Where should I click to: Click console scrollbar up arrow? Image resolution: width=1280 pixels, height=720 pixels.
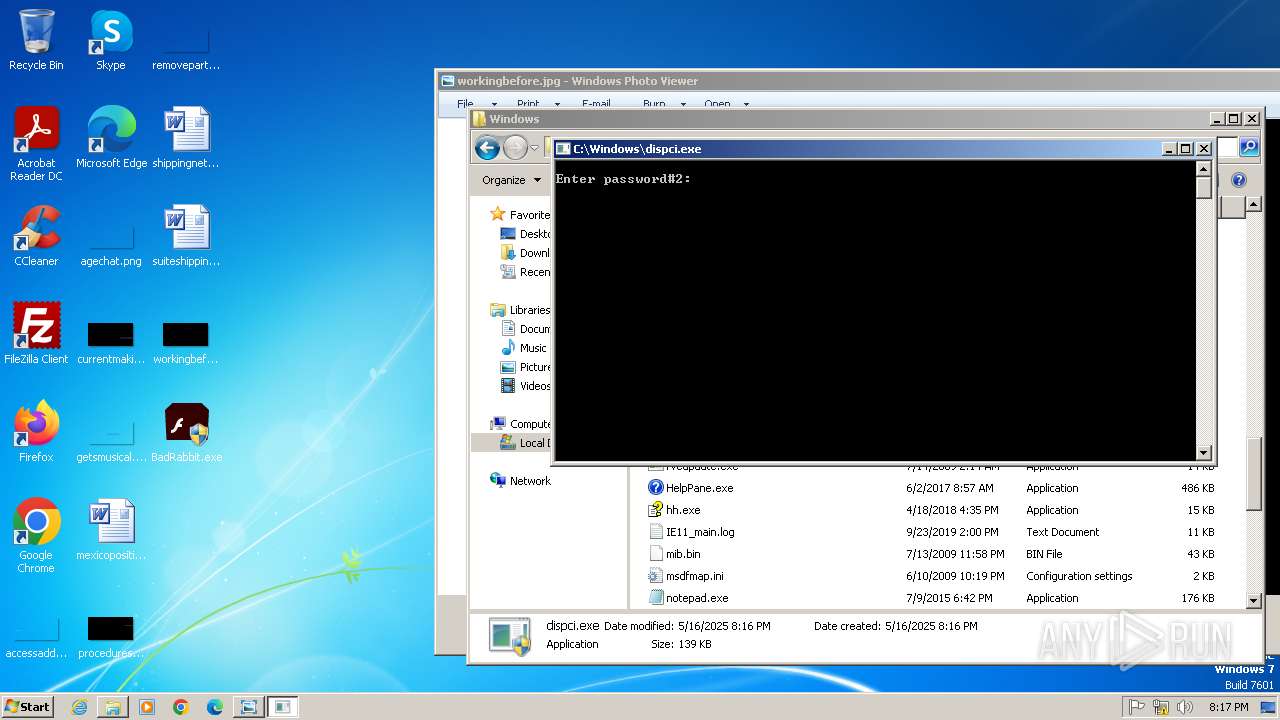tap(1203, 169)
